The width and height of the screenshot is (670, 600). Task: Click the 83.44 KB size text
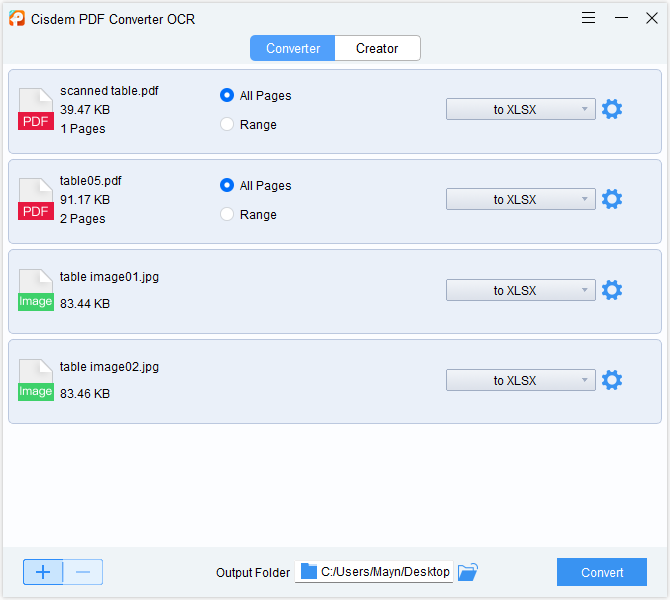[x=85, y=303]
